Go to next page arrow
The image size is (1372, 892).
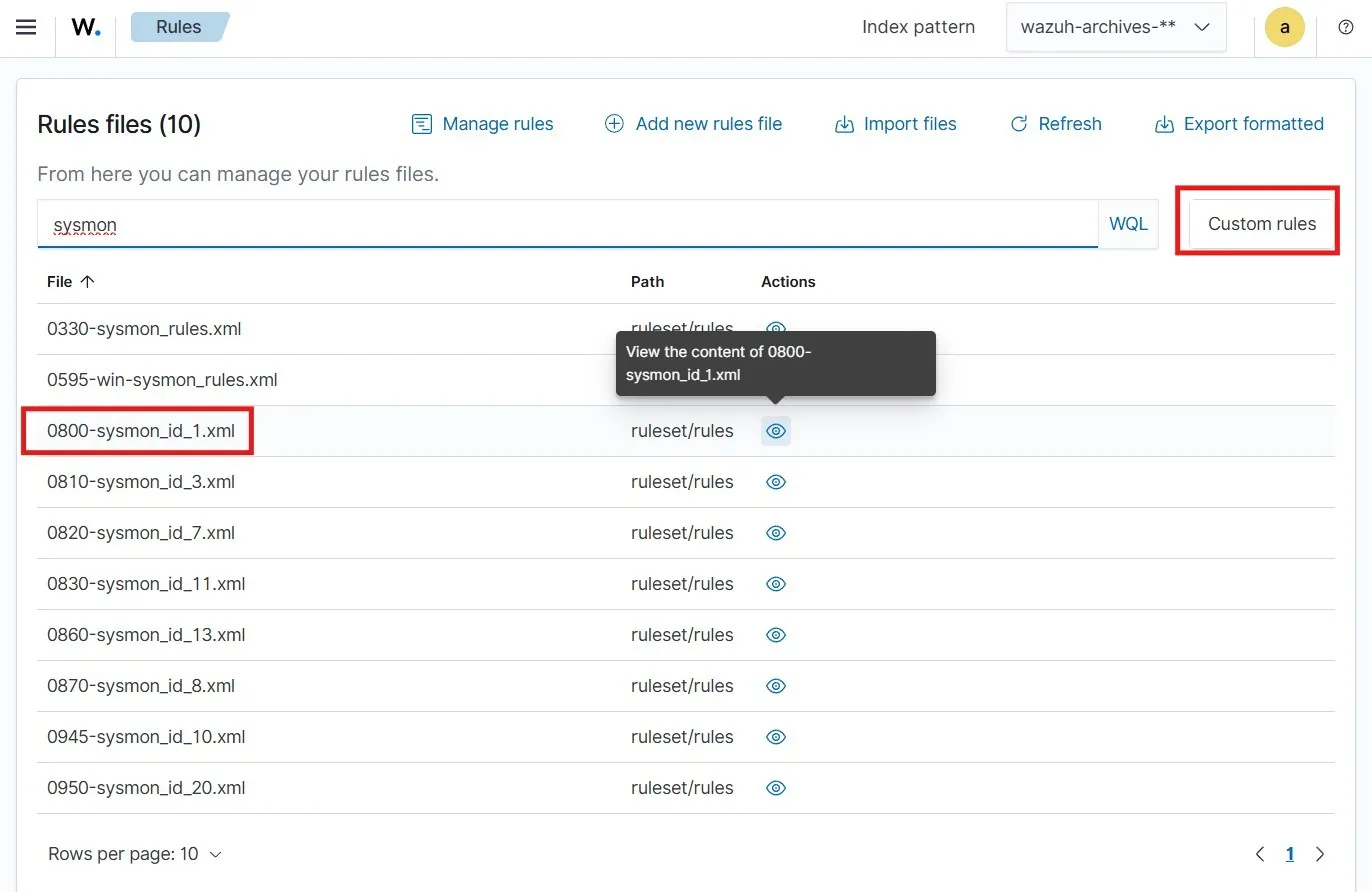pos(1320,854)
